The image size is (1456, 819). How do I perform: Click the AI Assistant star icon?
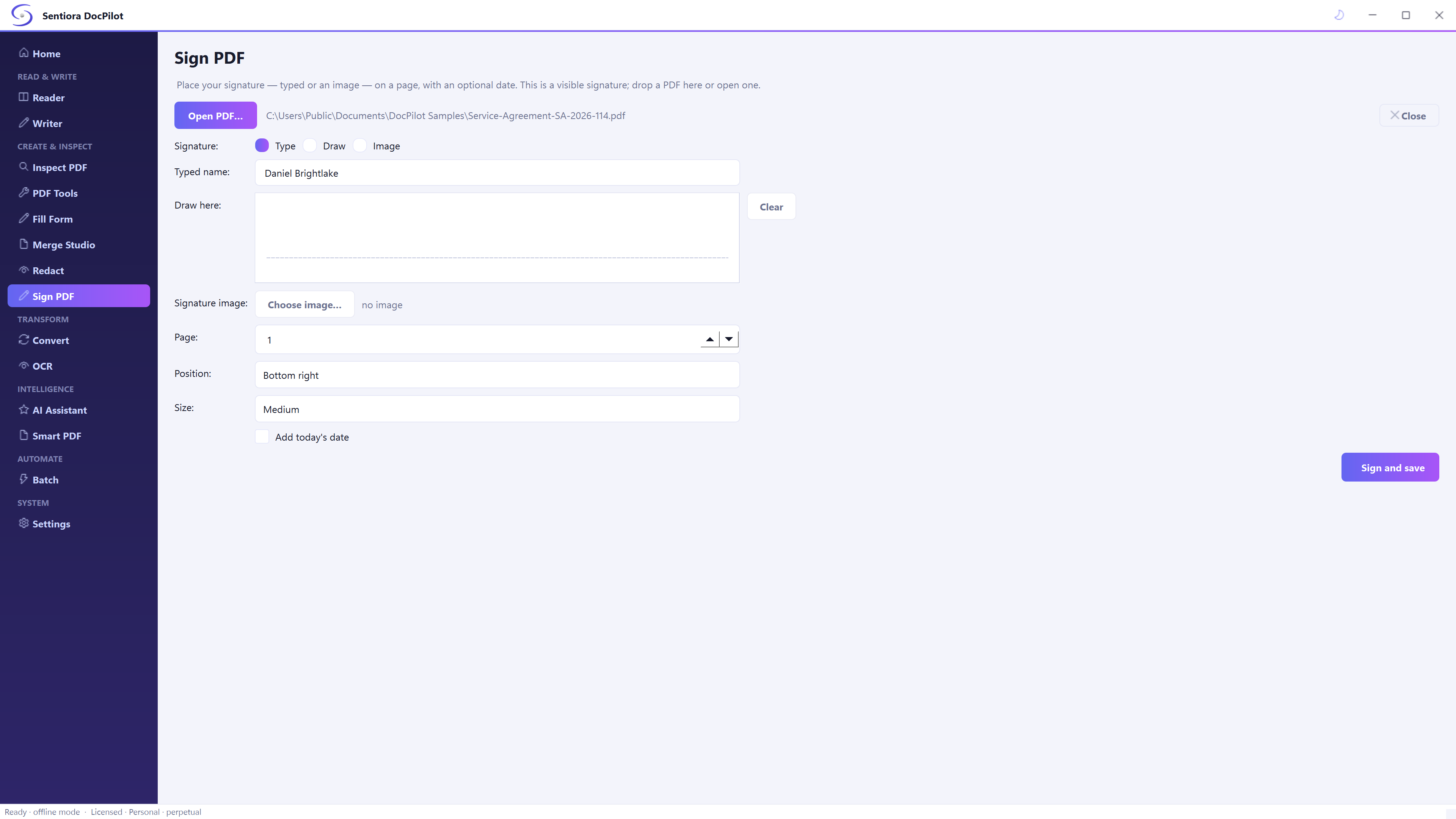point(23,409)
